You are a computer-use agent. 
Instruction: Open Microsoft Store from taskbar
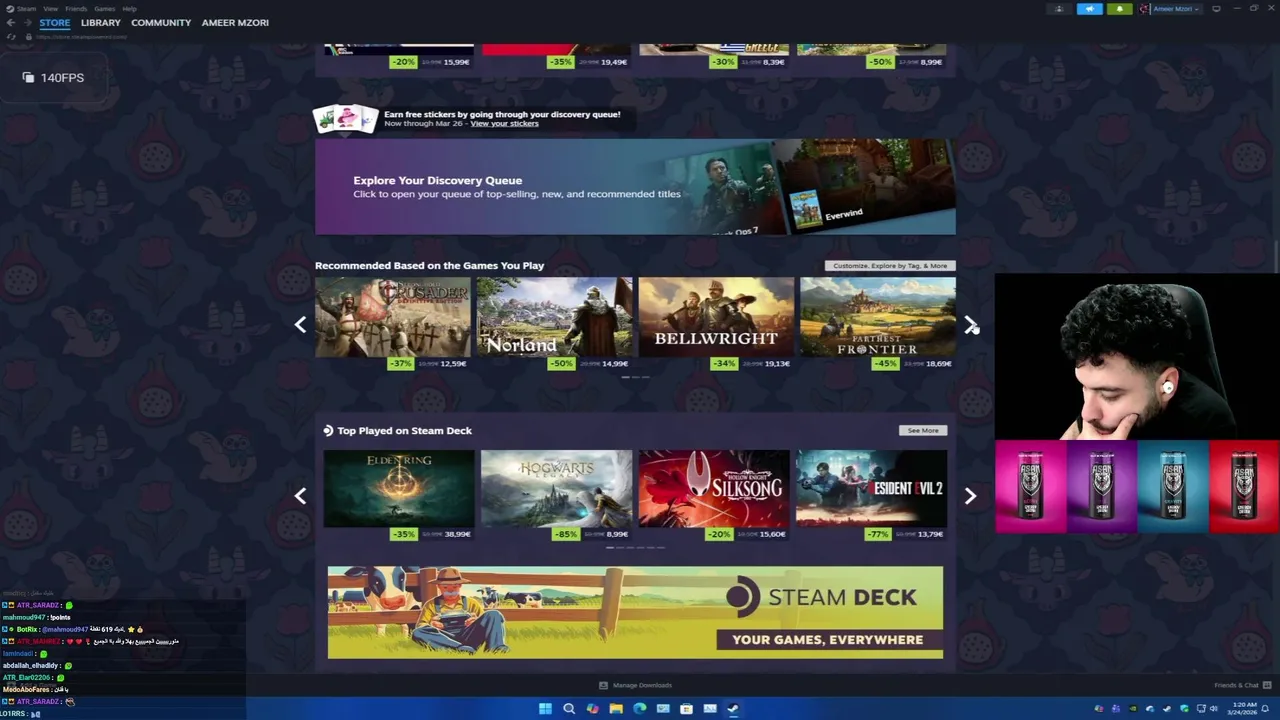tap(686, 708)
